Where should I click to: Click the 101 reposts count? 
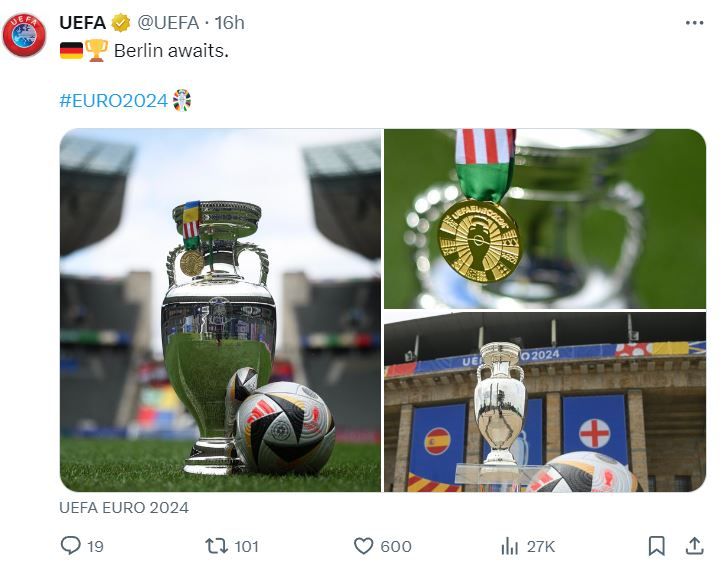[246, 546]
